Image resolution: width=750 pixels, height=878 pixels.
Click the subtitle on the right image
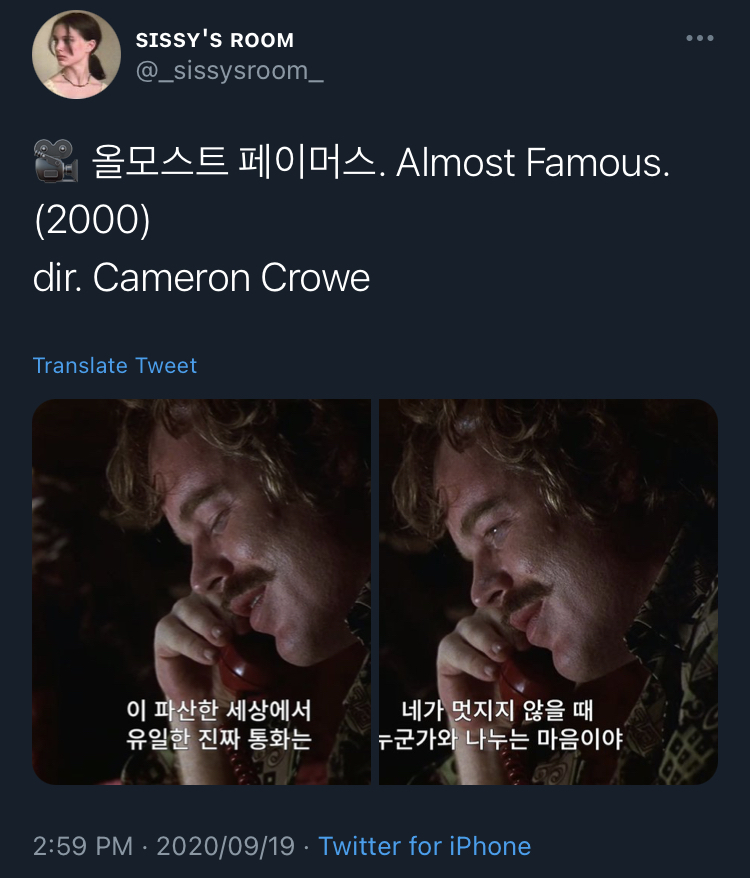(501, 725)
